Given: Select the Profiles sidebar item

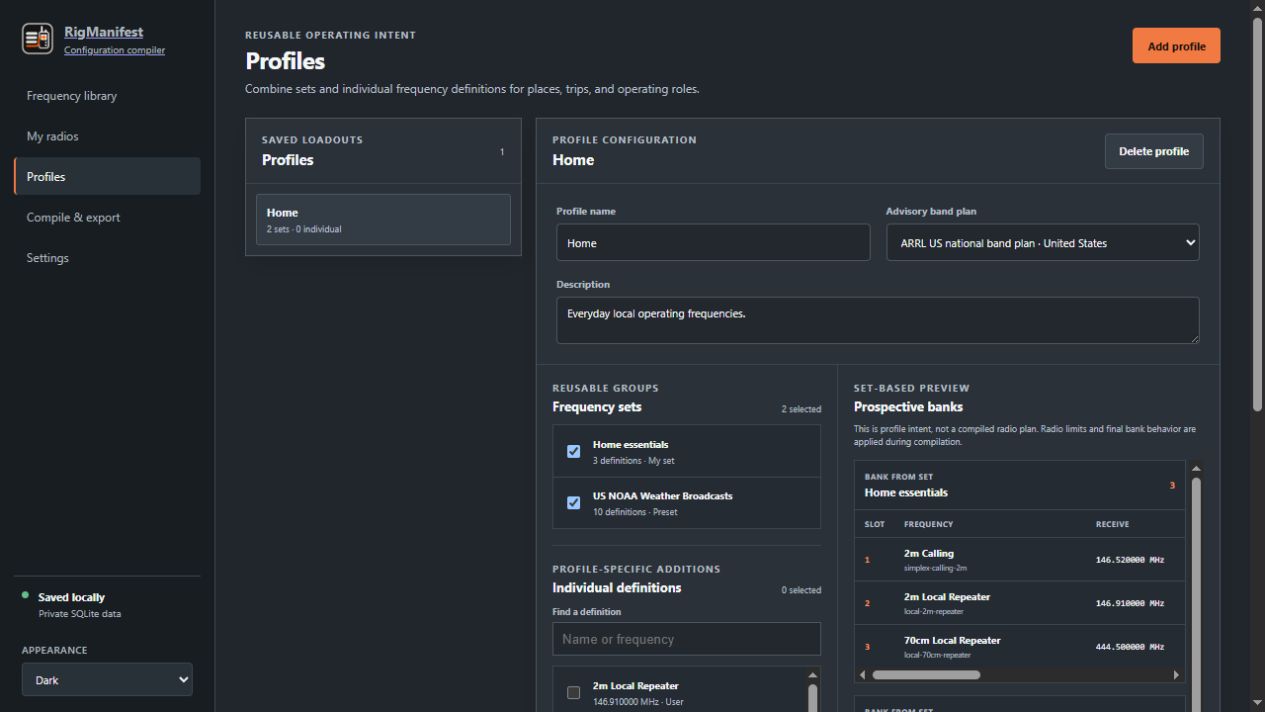Looking at the screenshot, I should [107, 177].
